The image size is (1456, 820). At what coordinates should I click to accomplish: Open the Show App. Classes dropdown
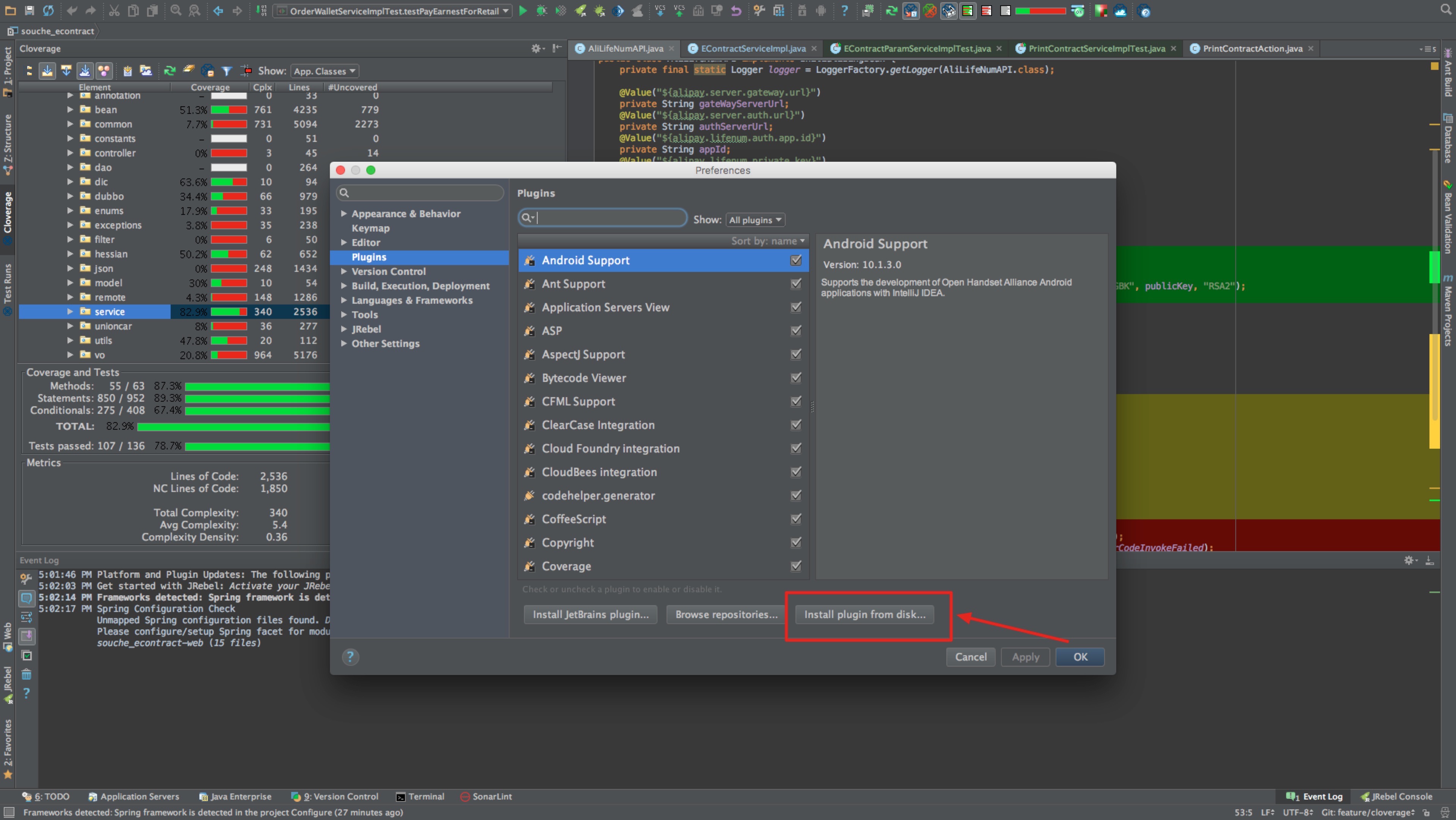(325, 71)
